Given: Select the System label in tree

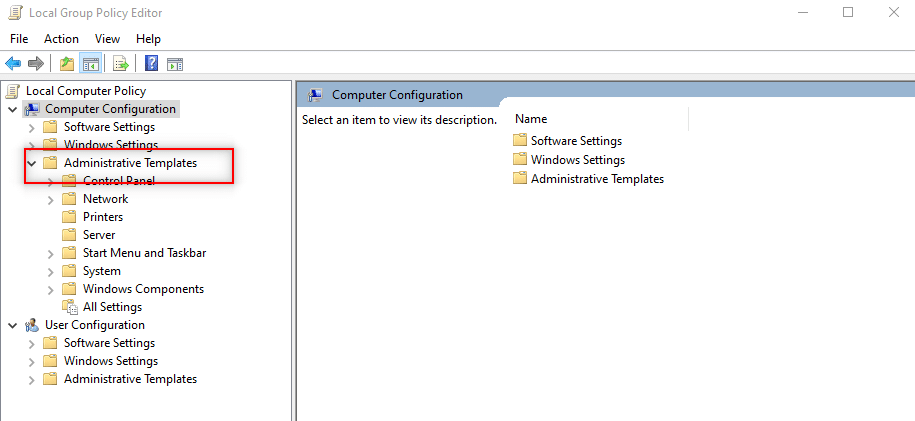Looking at the screenshot, I should point(102,271).
